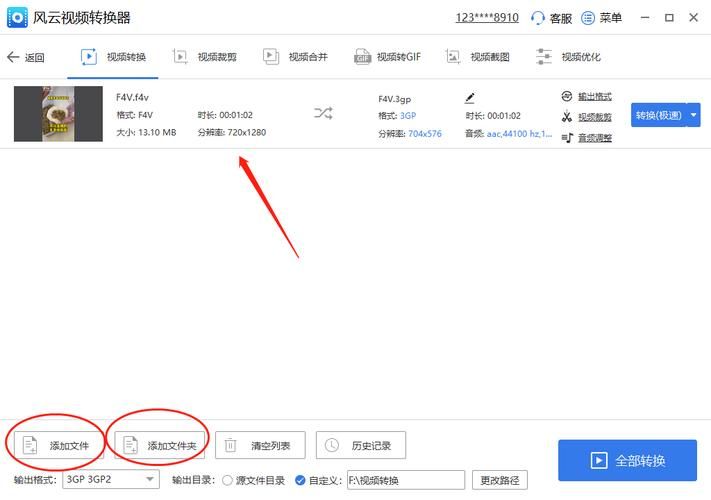Click the 输出格式 output format icon
The width and height of the screenshot is (711, 500).
click(567, 97)
